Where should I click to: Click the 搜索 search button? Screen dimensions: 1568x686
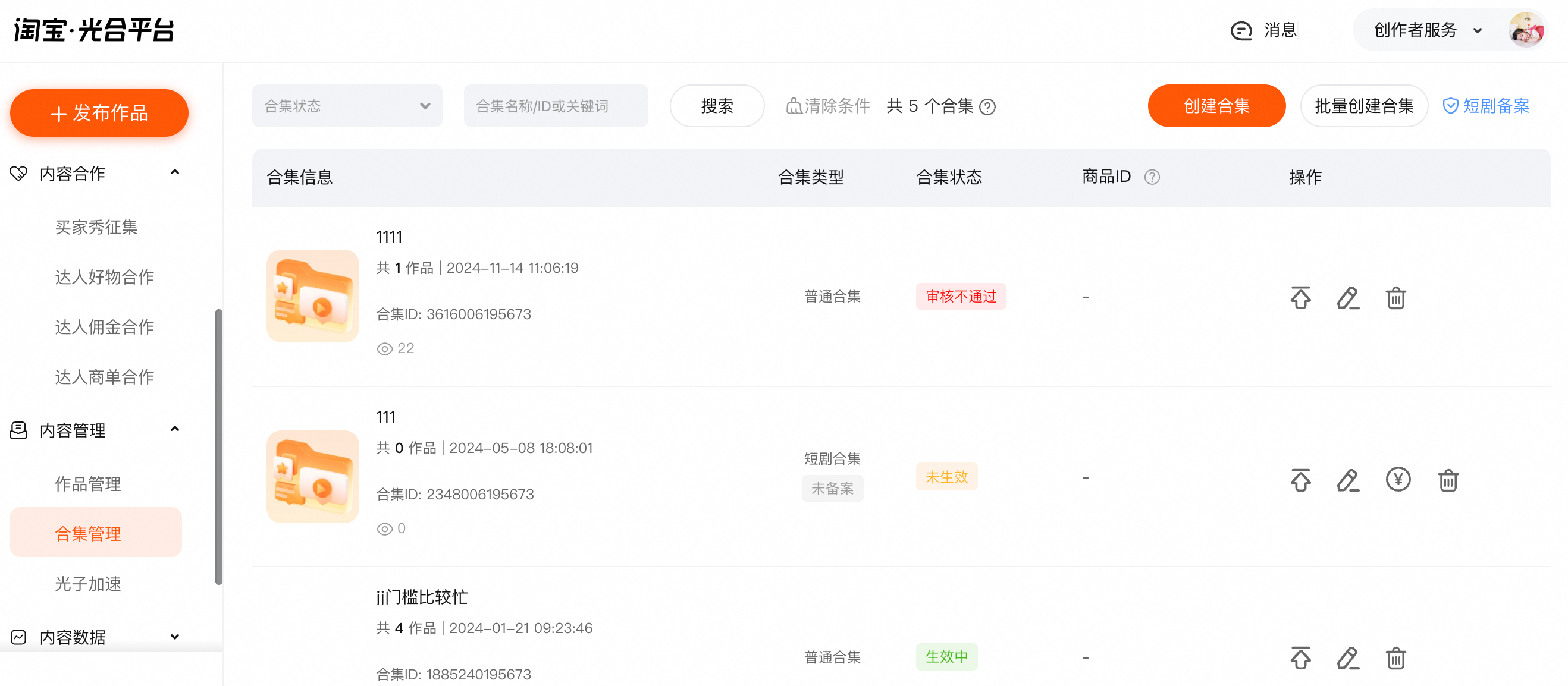click(x=717, y=106)
